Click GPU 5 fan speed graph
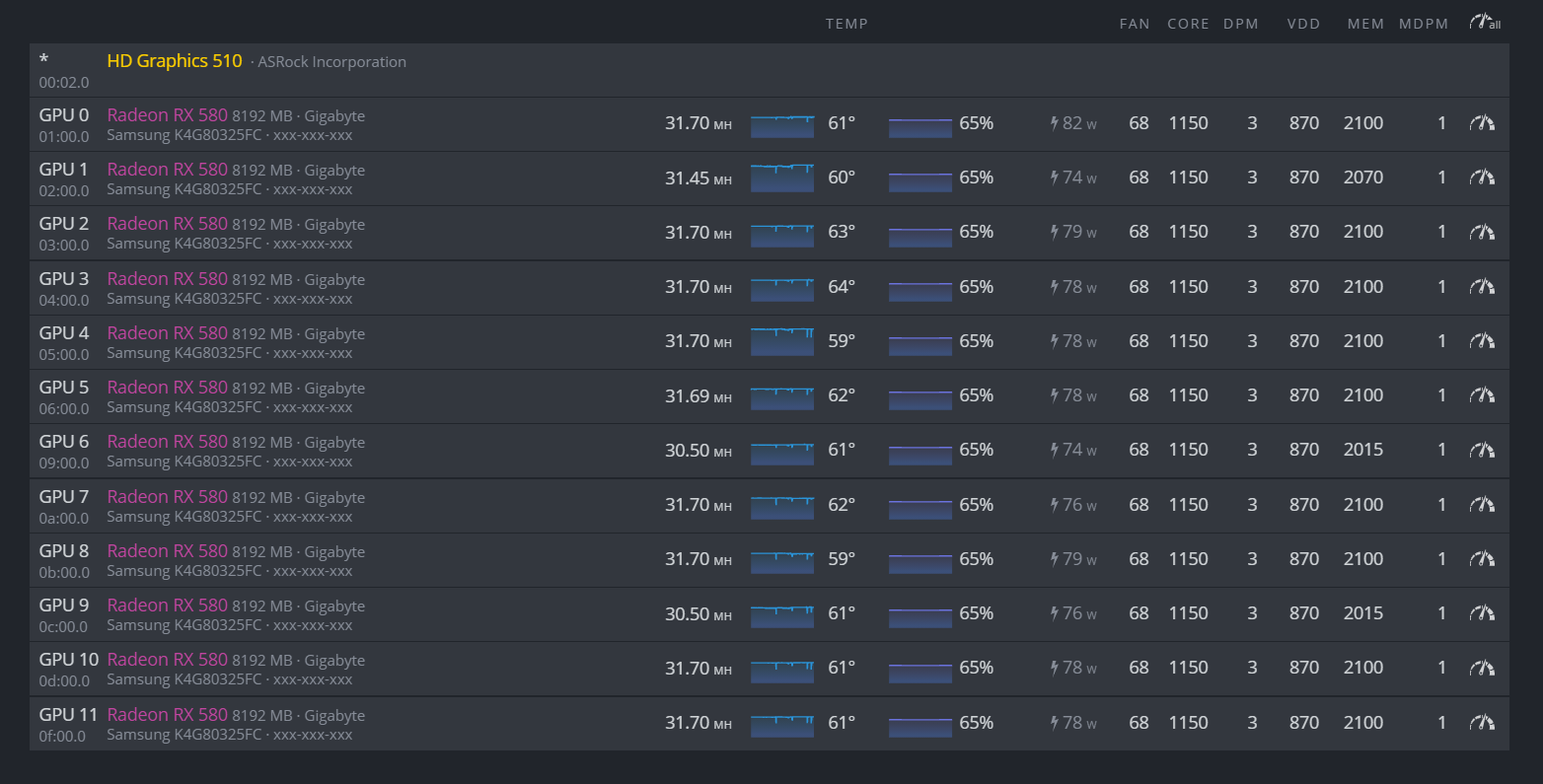 pyautogui.click(x=920, y=399)
